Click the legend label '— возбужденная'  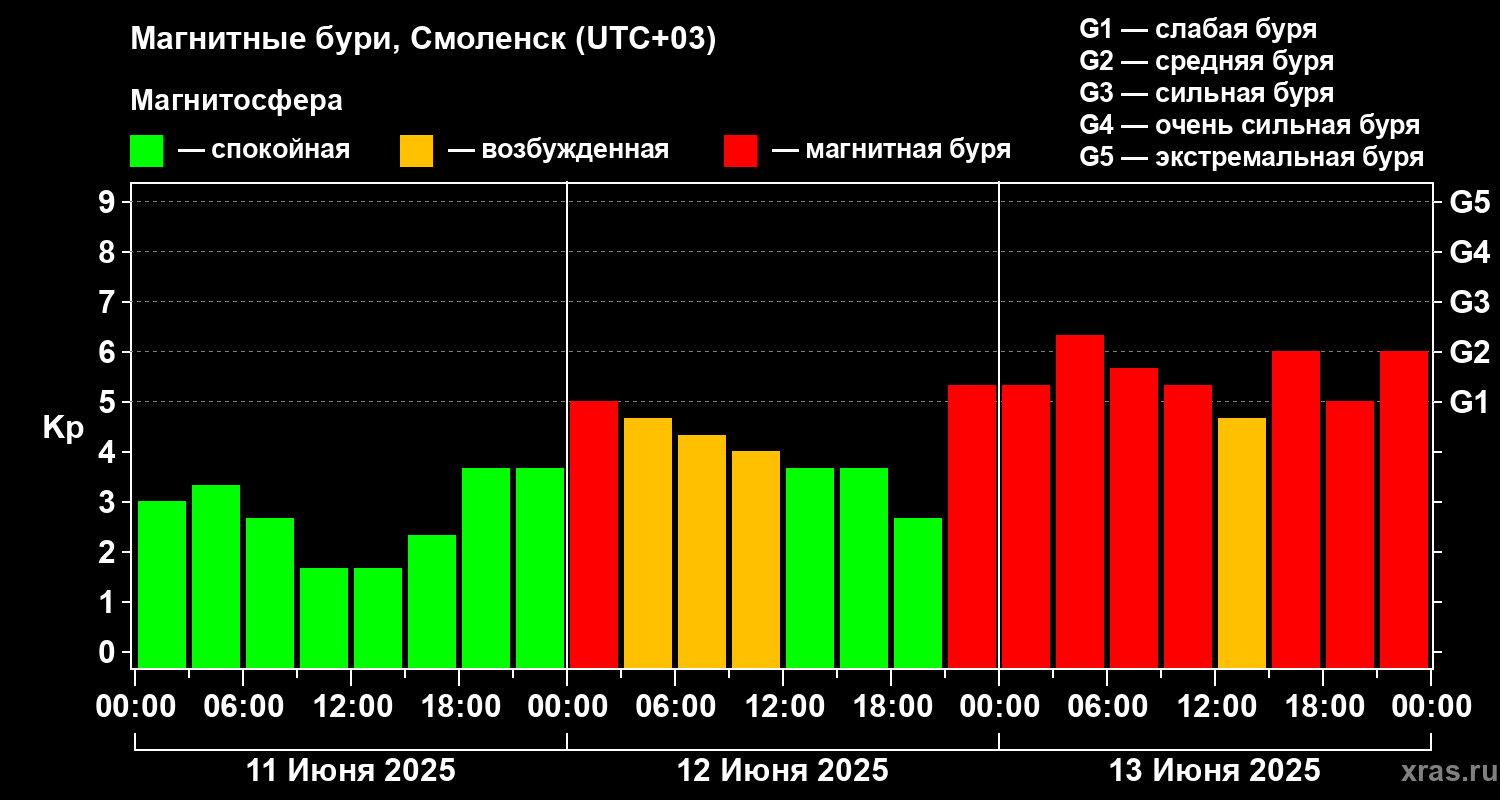click(558, 150)
